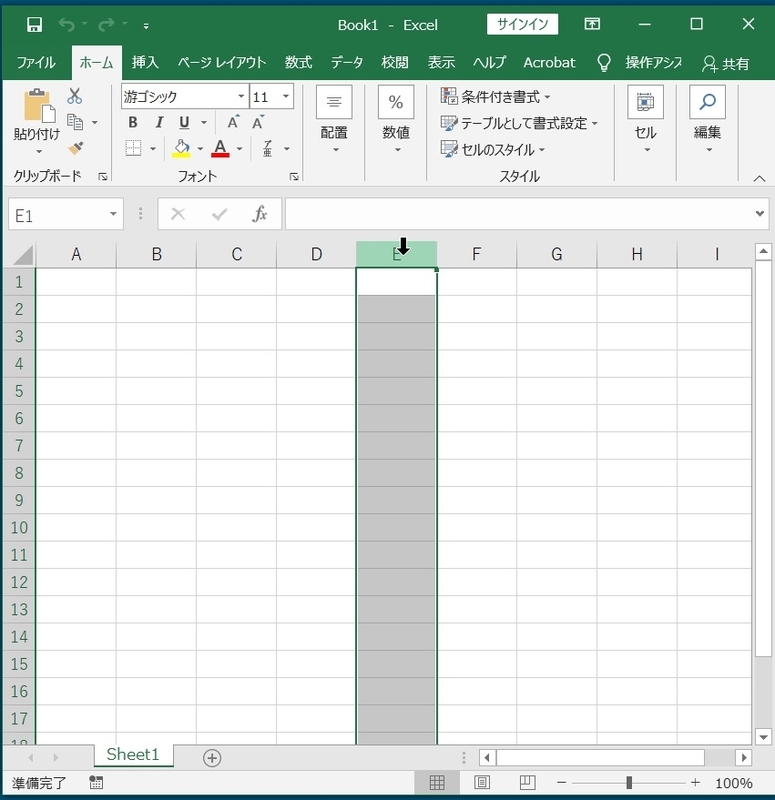Select the column B header

point(156,254)
